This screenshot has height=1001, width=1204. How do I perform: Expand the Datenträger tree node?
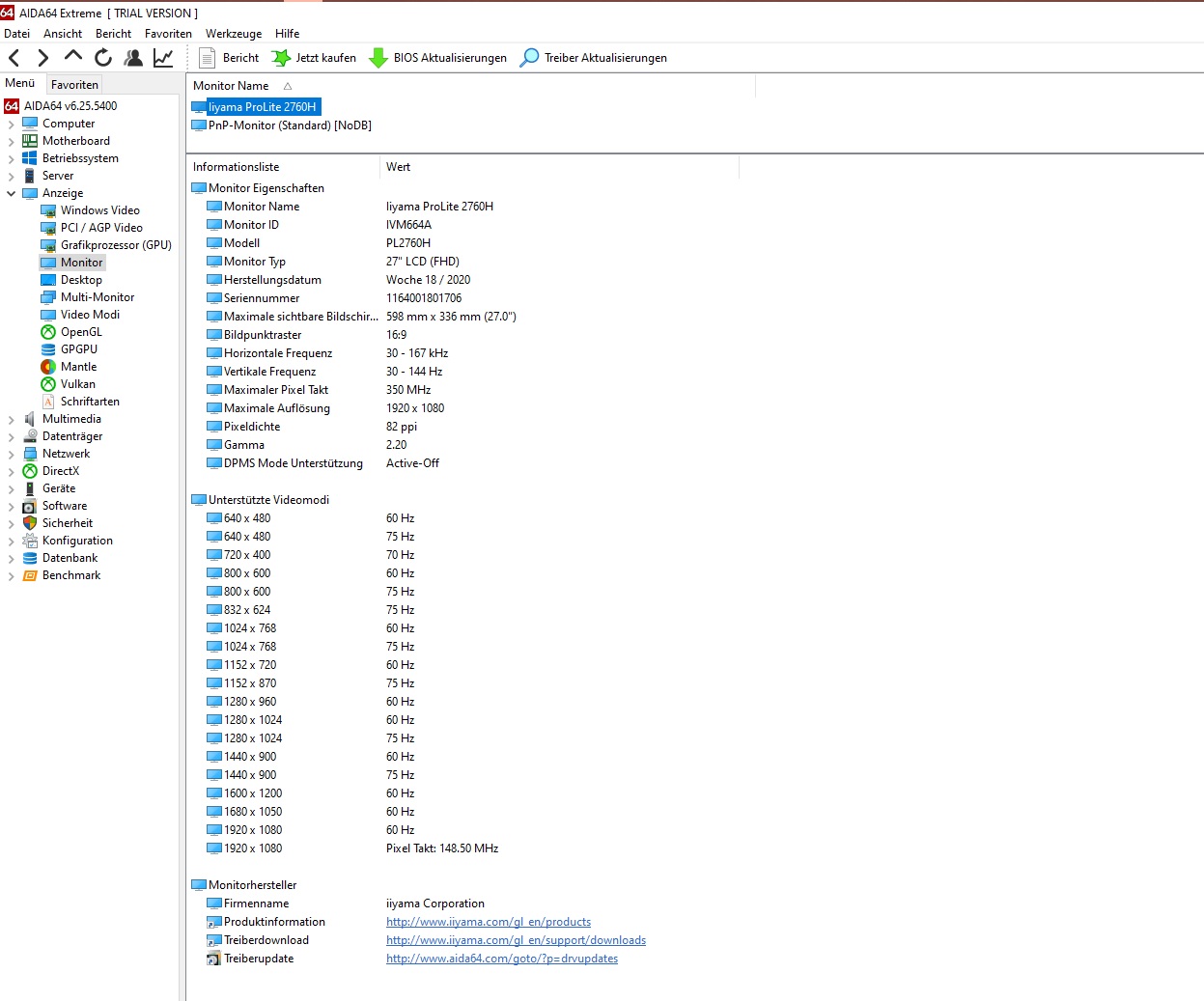coord(11,436)
